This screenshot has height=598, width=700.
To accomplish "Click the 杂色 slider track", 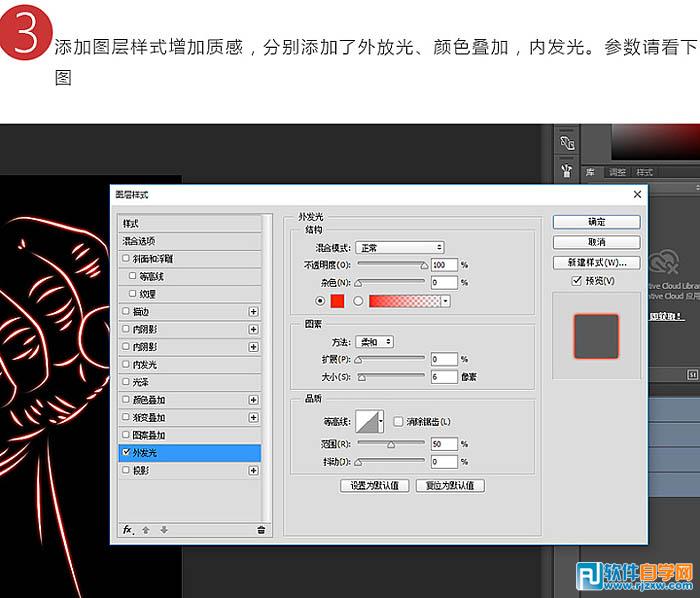I will 391,282.
